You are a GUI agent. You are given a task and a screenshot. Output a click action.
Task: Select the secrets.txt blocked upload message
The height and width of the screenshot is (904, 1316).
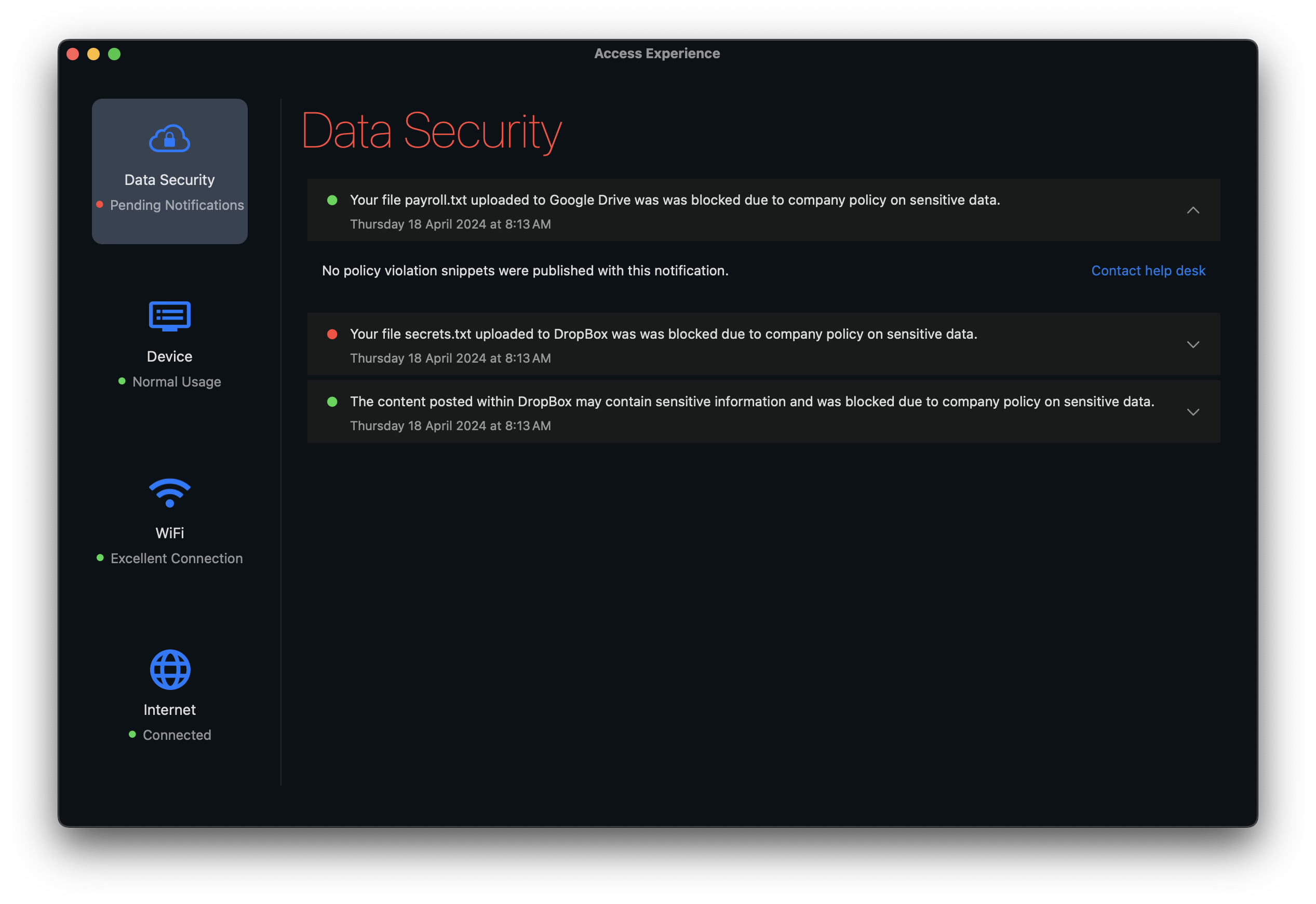click(663, 334)
